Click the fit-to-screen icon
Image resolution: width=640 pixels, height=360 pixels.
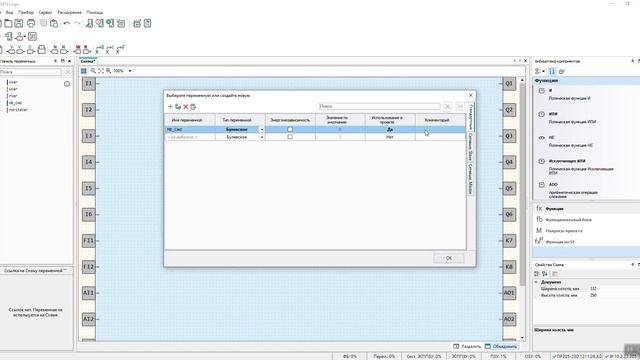coord(101,71)
